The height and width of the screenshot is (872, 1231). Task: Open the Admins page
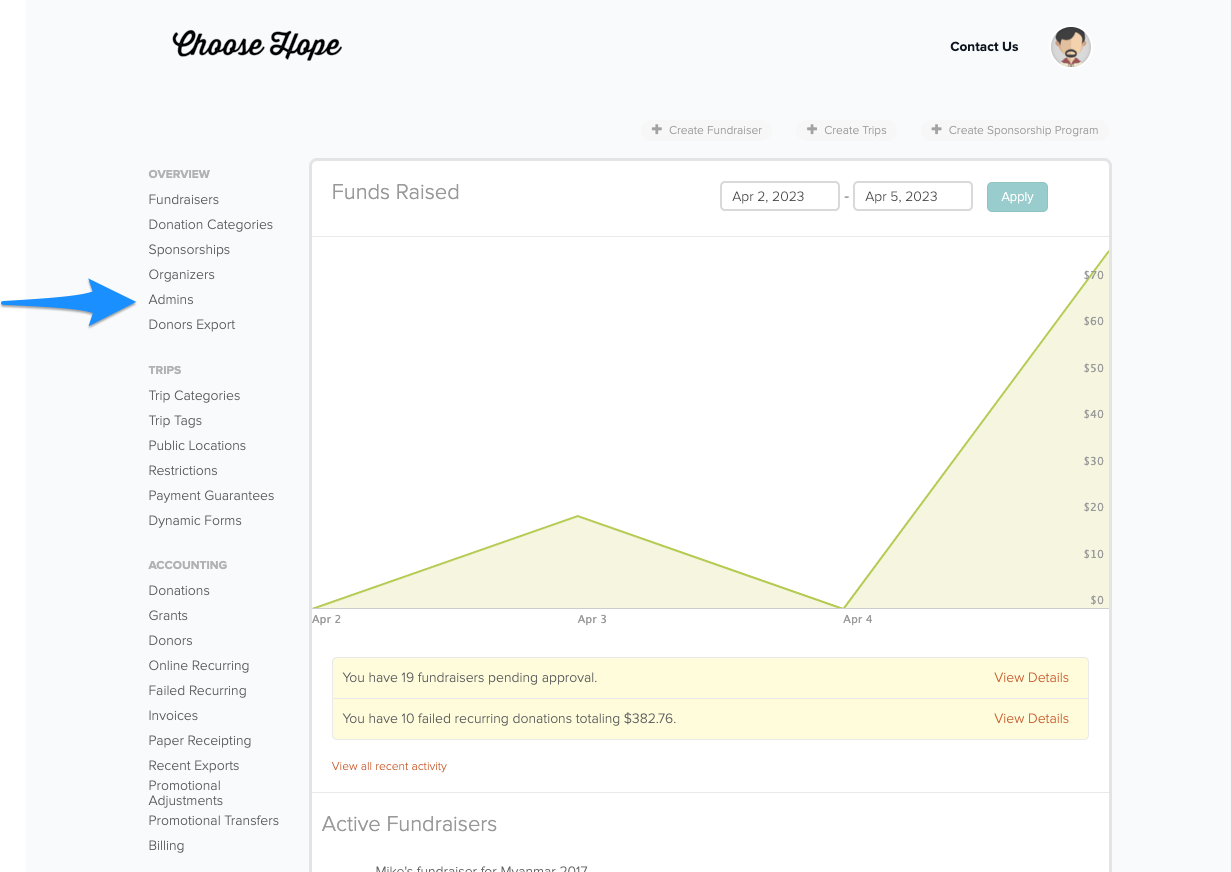(171, 300)
